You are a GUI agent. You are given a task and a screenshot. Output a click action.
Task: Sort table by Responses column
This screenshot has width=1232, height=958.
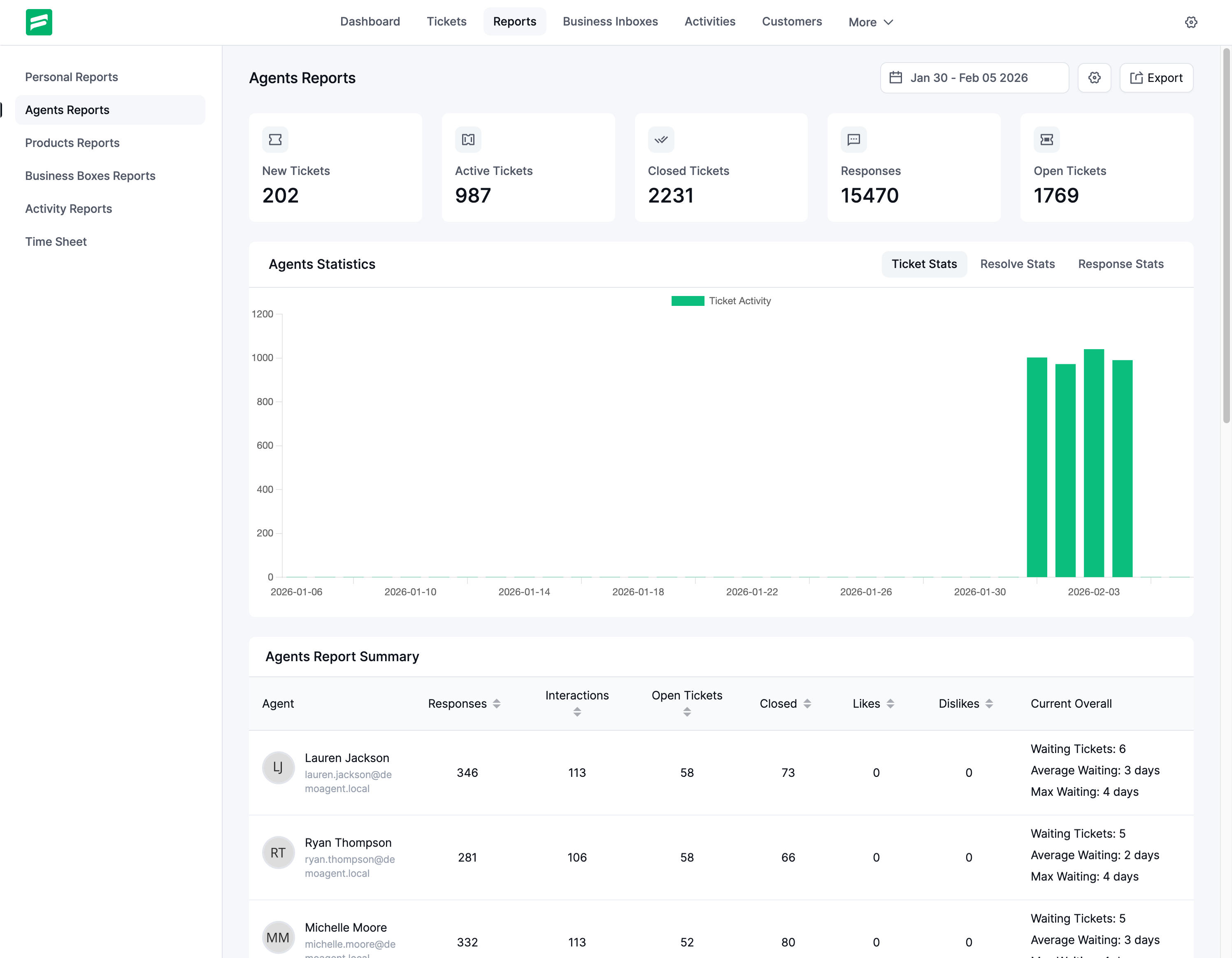pyautogui.click(x=496, y=704)
